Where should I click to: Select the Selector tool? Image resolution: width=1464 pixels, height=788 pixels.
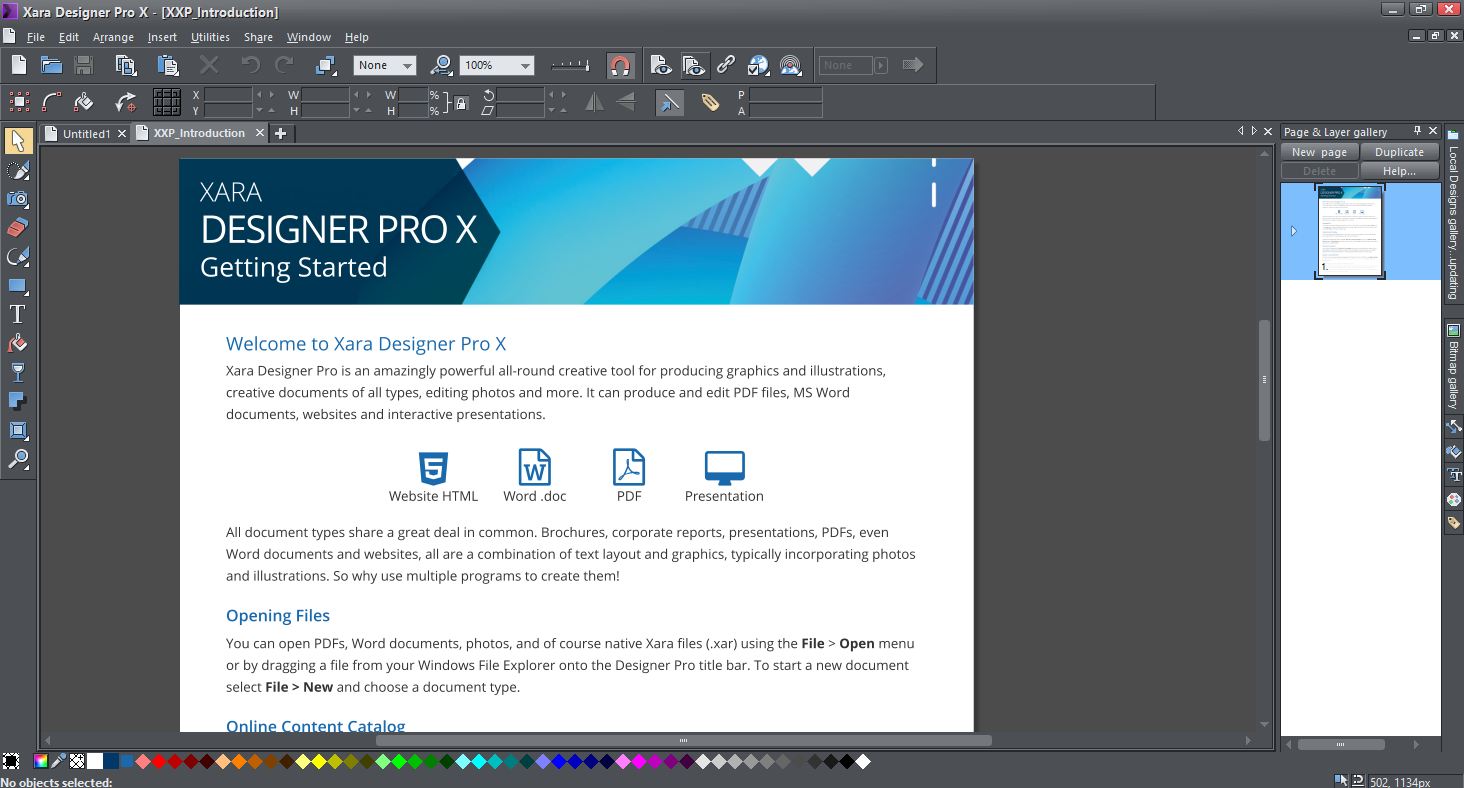click(x=18, y=141)
